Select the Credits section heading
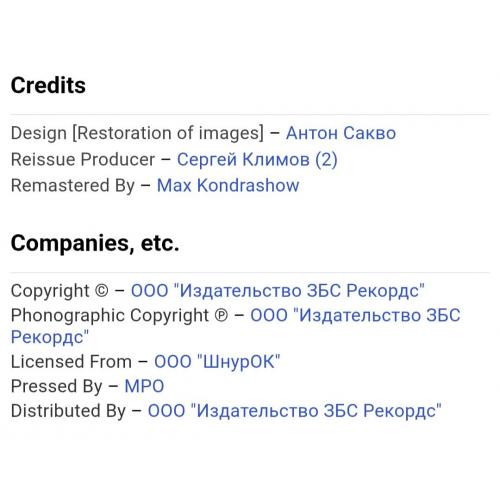The width and height of the screenshot is (500, 500). 48,85
